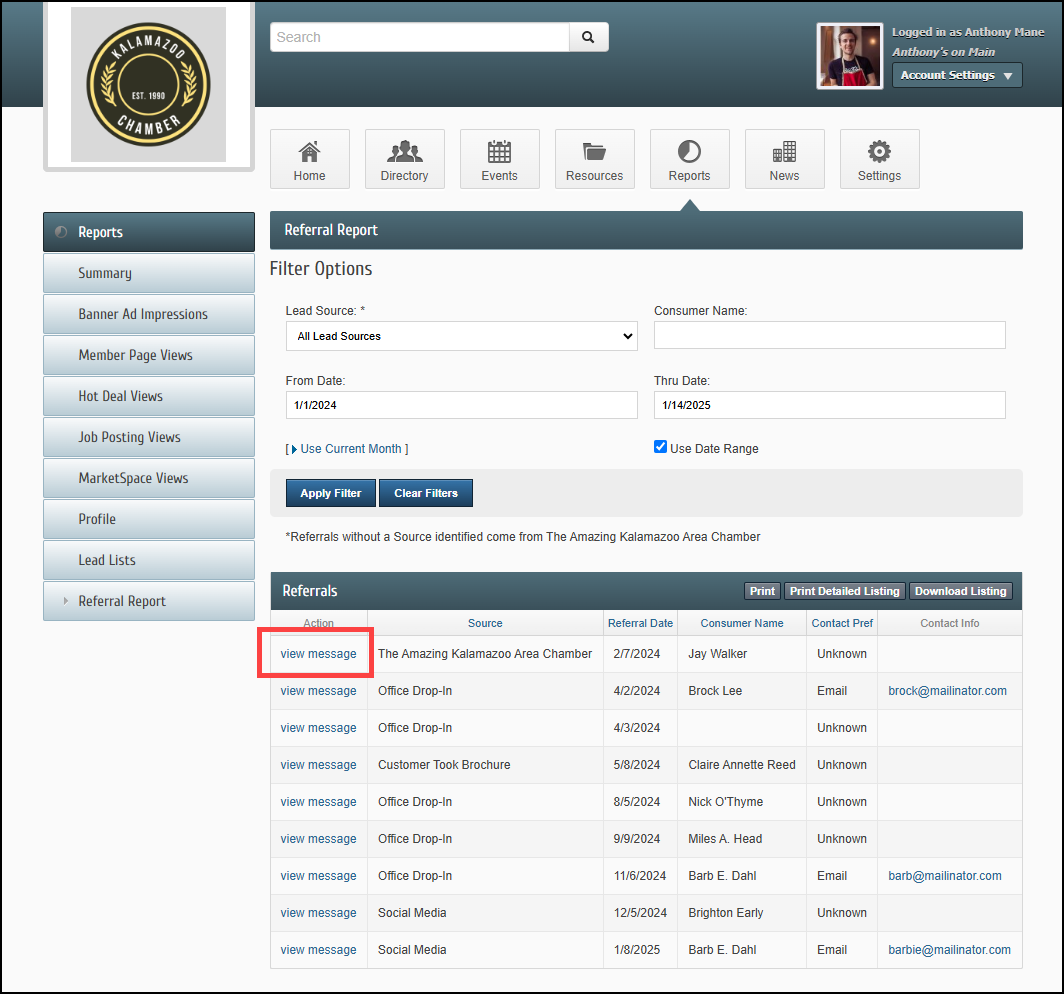Select the Reports pie chart icon
Image resolution: width=1064 pixels, height=994 pixels.
coord(689,152)
